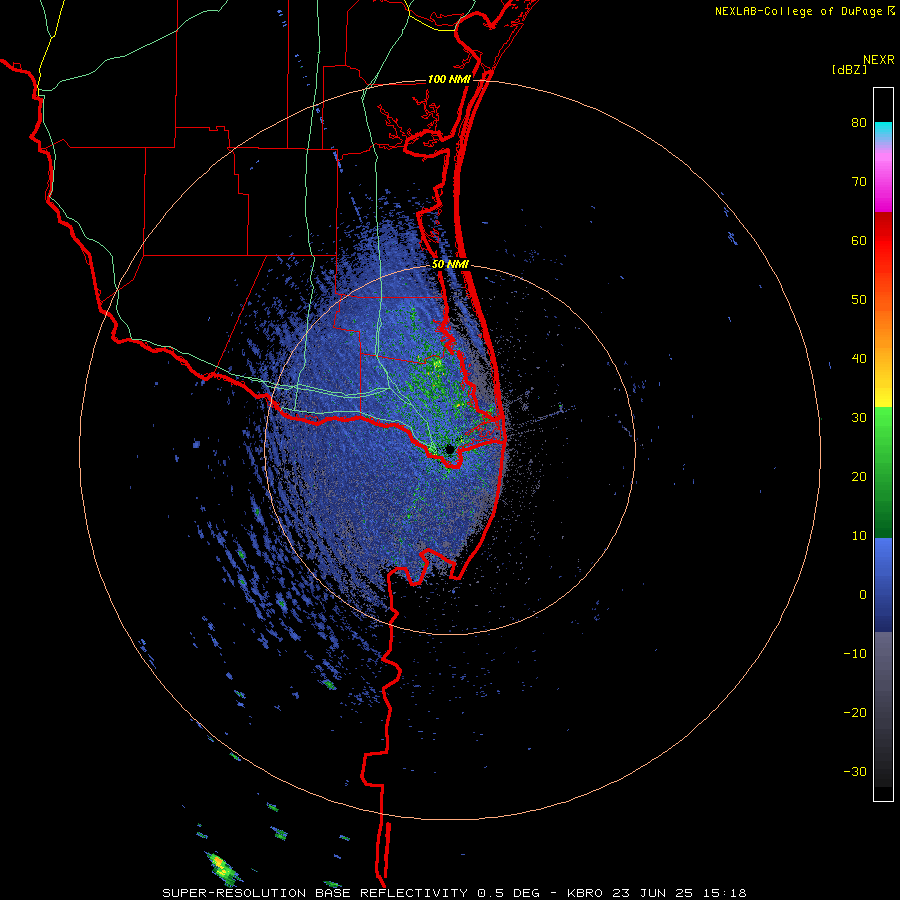Click the 0 value on the dBZ scale
Image resolution: width=900 pixels, height=900 pixels.
863,595
